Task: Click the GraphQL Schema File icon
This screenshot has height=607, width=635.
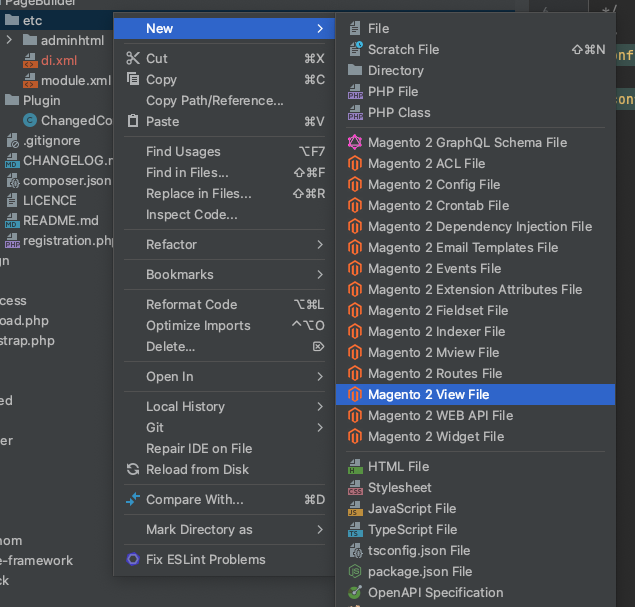Action: coord(355,142)
